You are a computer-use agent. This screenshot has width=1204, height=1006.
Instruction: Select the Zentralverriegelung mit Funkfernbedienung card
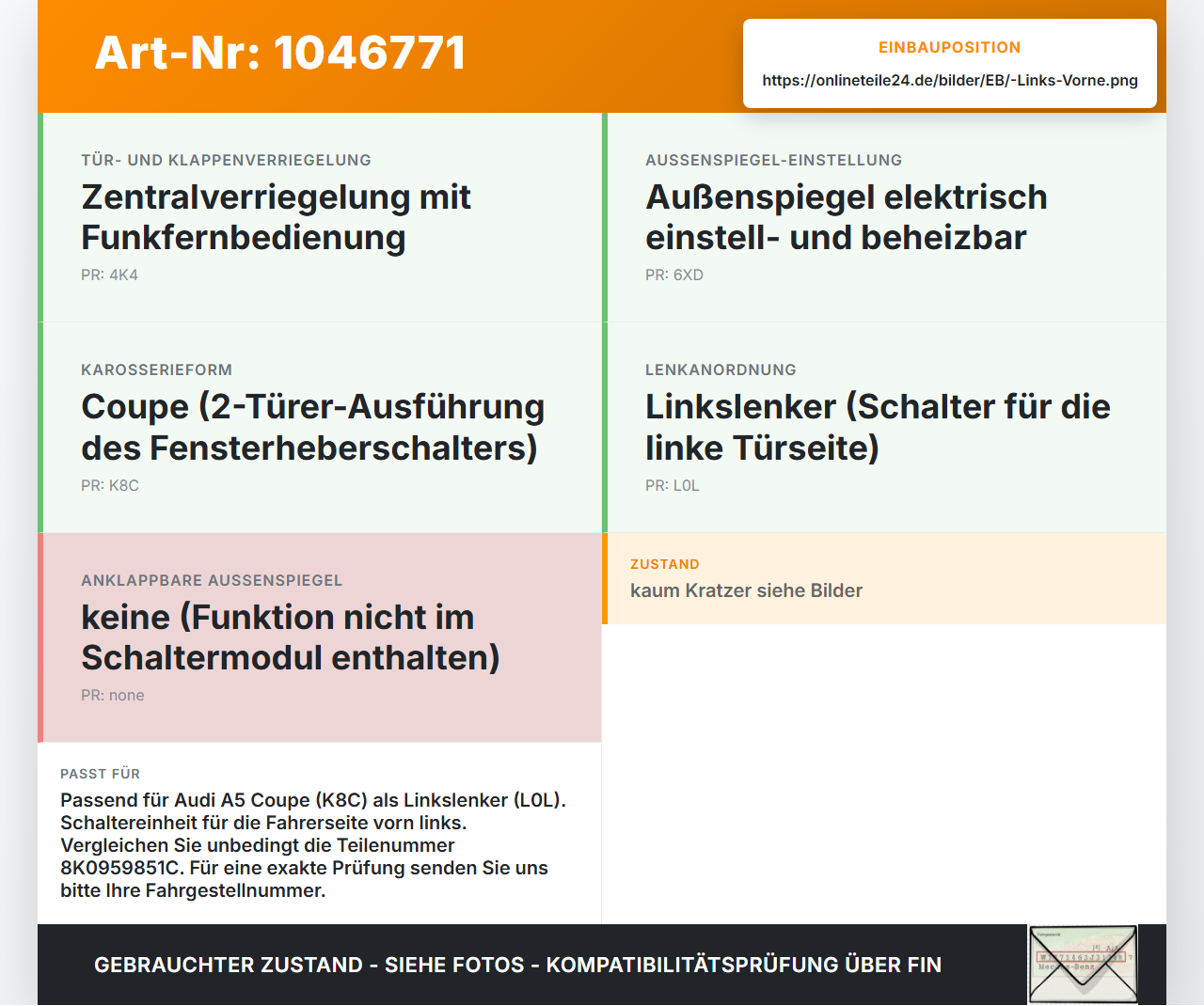tap(320, 217)
